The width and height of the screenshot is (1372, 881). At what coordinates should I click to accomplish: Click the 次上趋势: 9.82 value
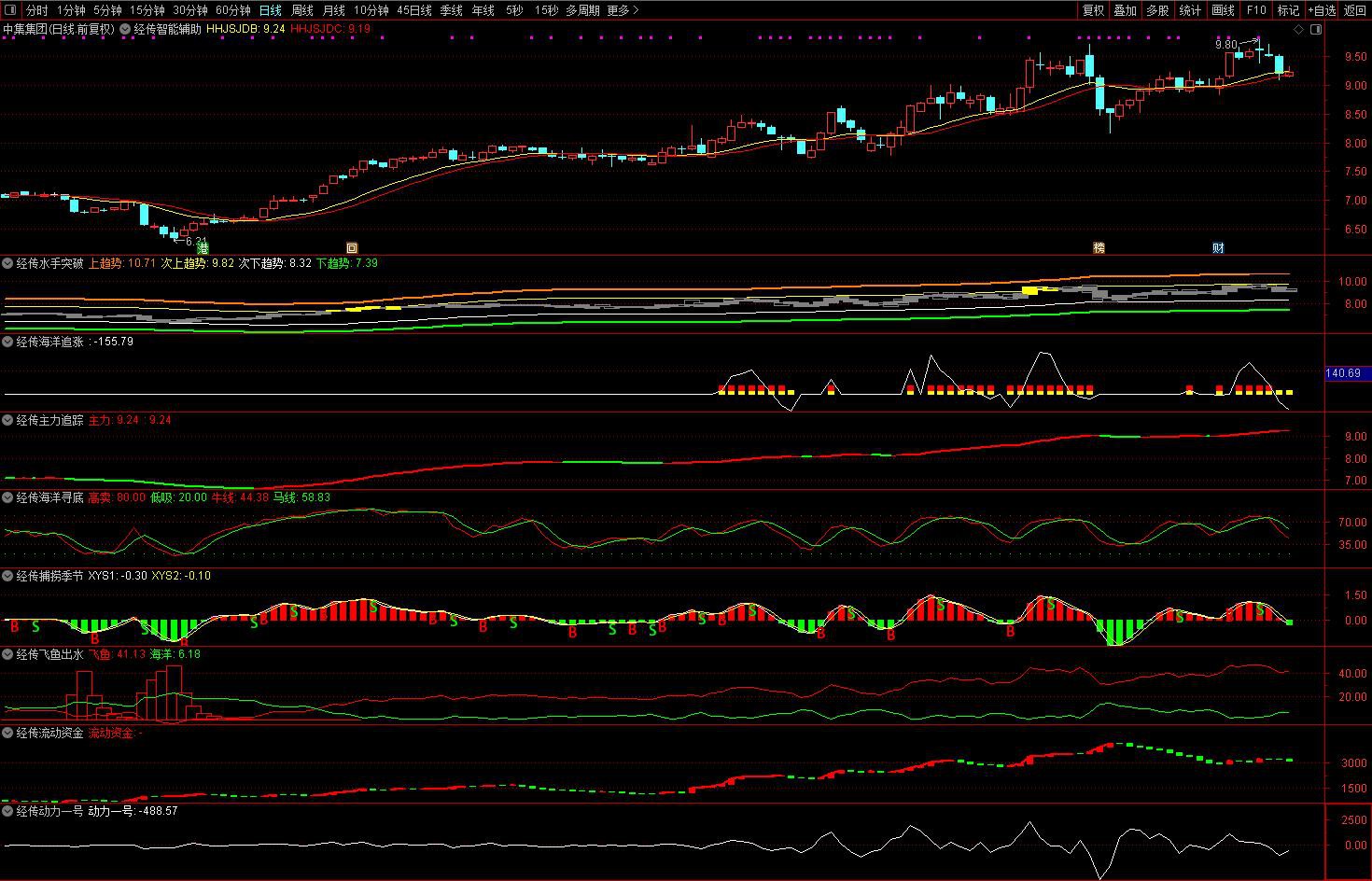click(198, 263)
